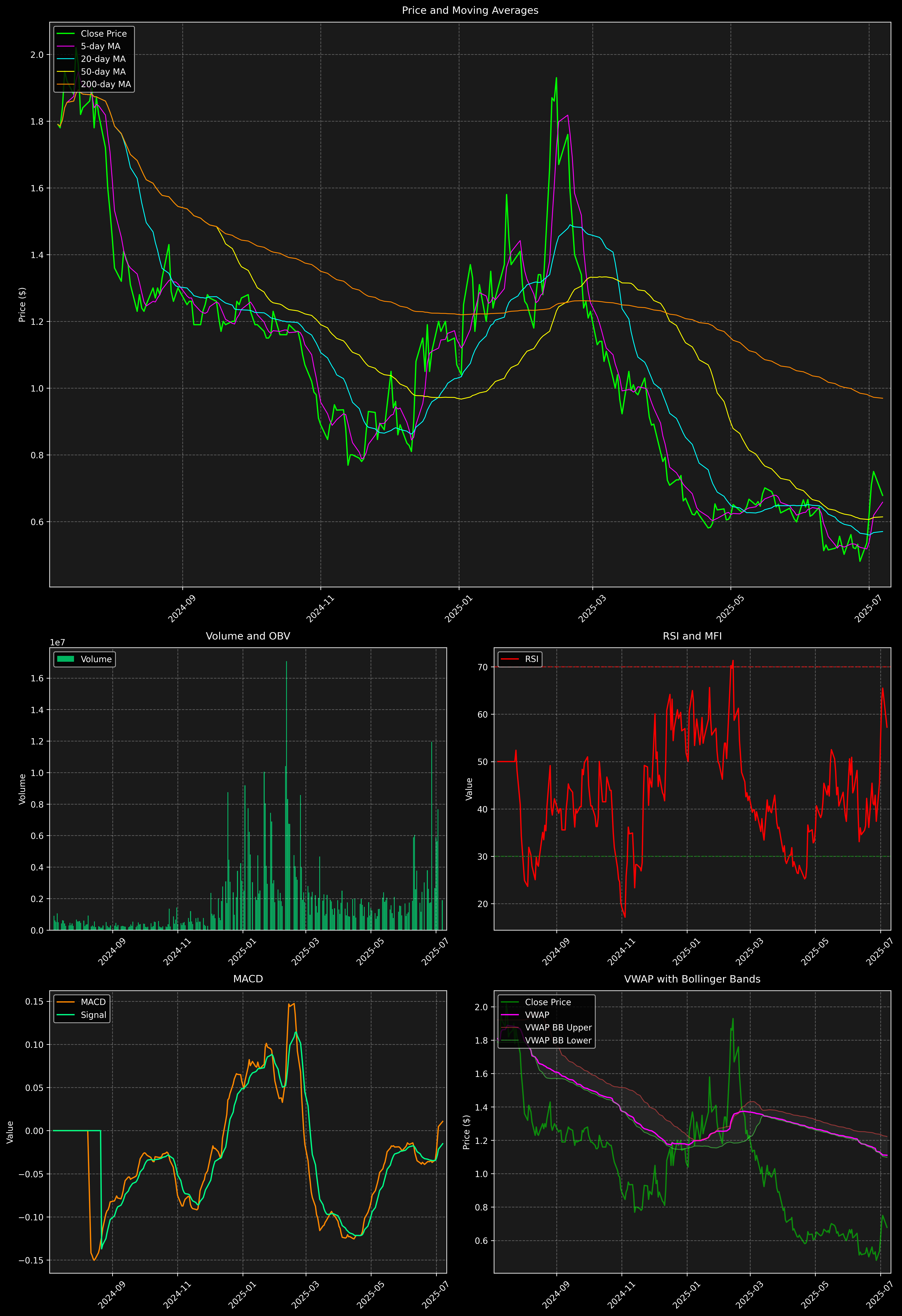Click the green Volume legend patch
902x1316 pixels.
[x=66, y=659]
